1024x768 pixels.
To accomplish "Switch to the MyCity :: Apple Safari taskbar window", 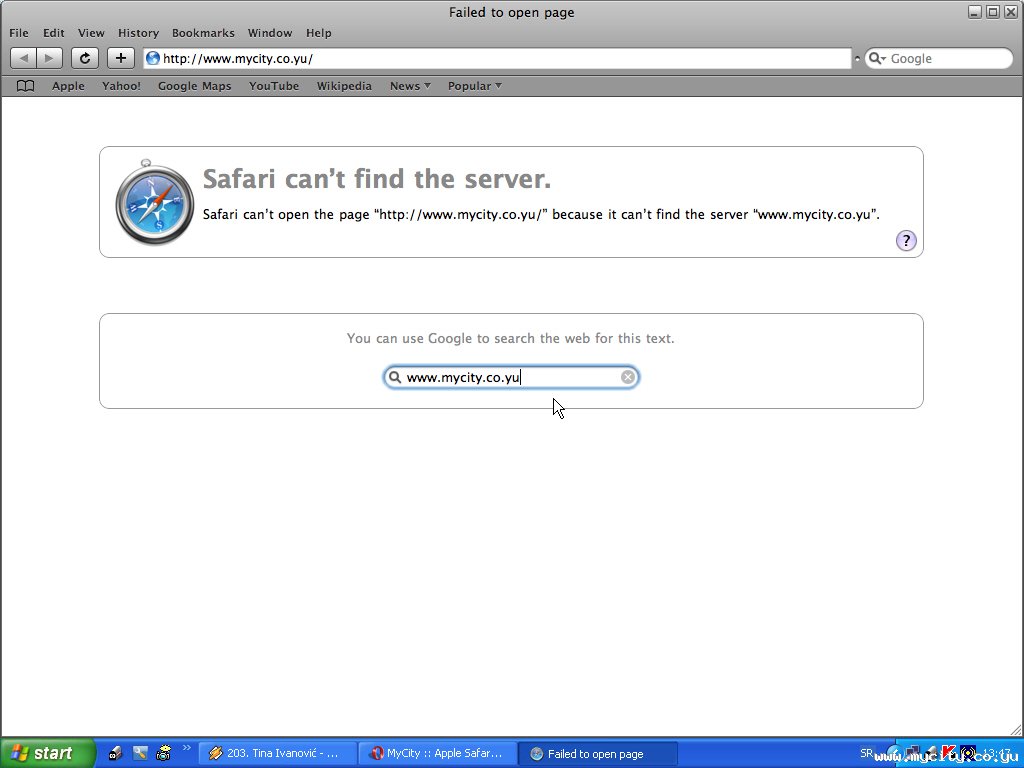I will coord(438,753).
